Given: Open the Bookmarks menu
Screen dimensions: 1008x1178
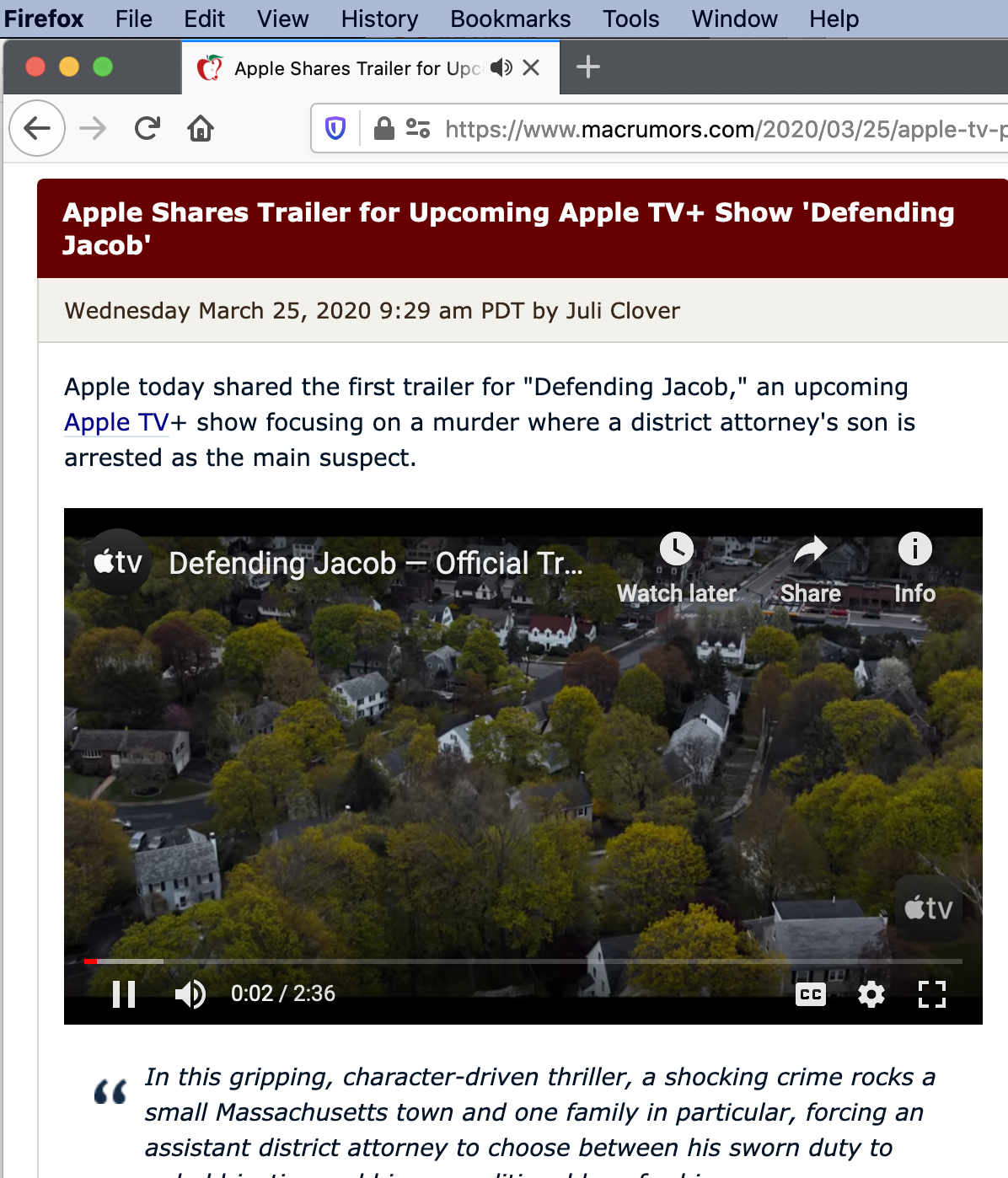Looking at the screenshot, I should [511, 19].
